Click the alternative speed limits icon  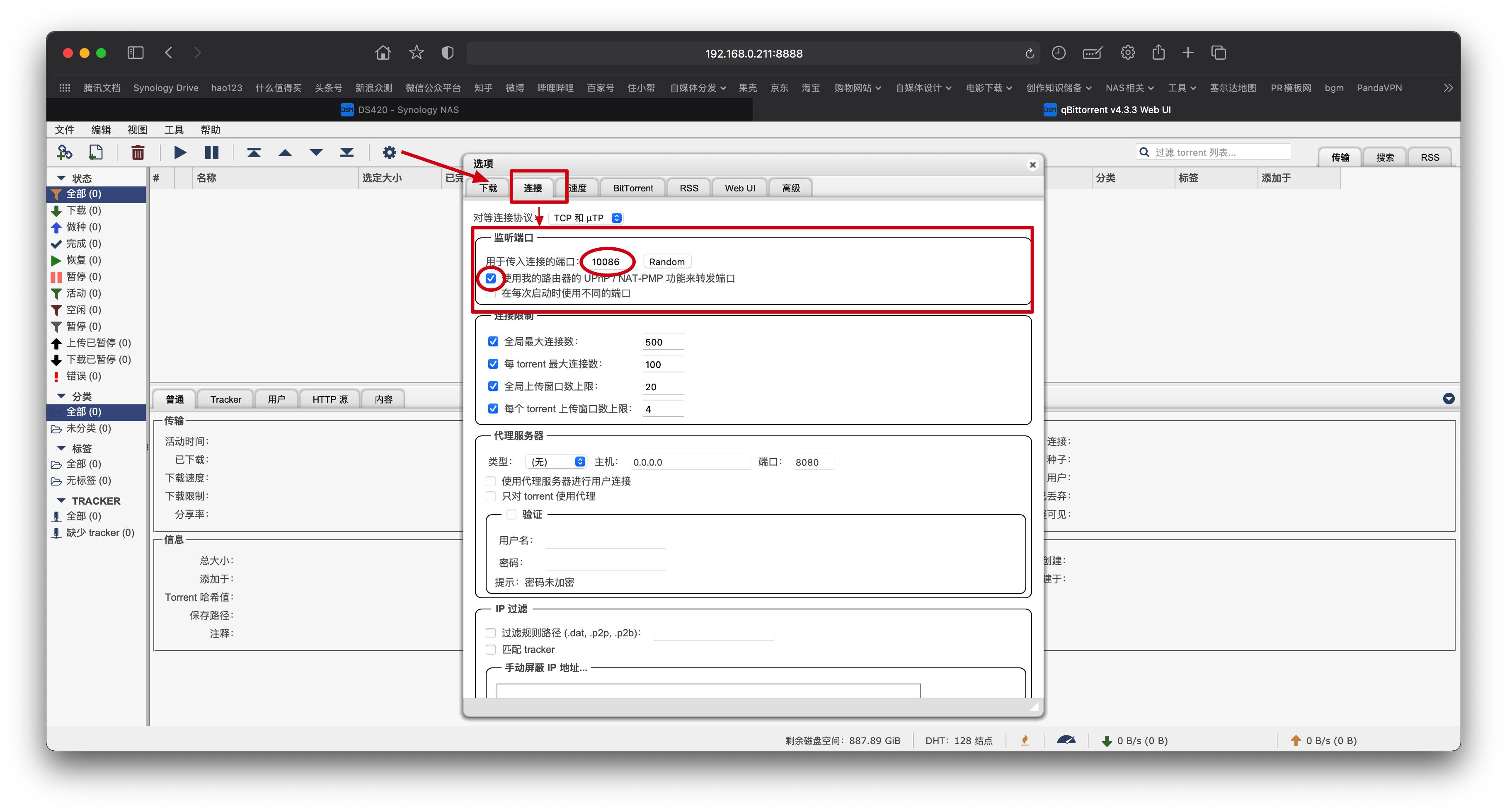[1066, 740]
